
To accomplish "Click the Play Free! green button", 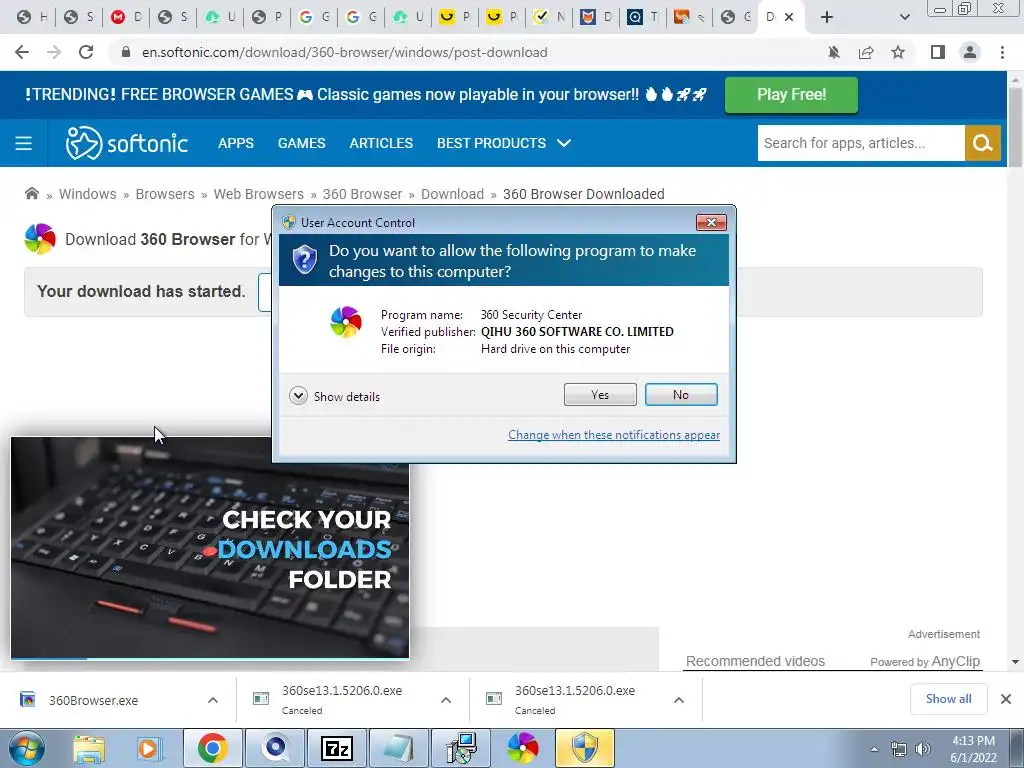I will tap(791, 95).
